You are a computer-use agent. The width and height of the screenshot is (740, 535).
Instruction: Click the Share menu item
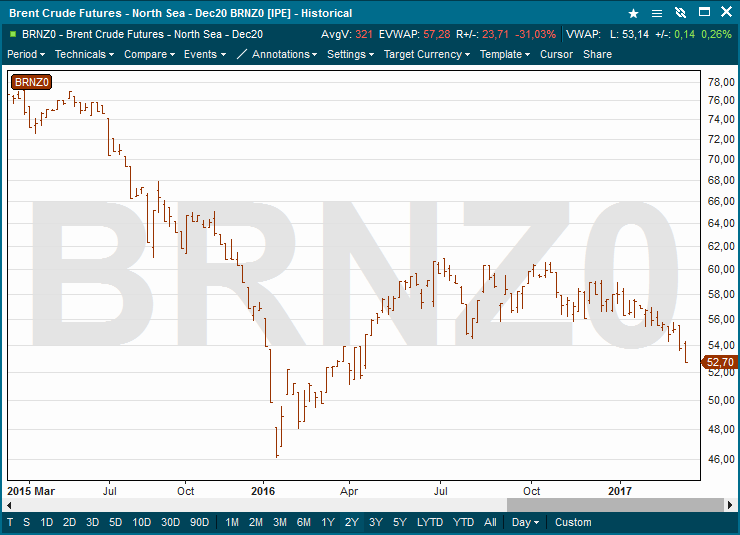point(597,54)
